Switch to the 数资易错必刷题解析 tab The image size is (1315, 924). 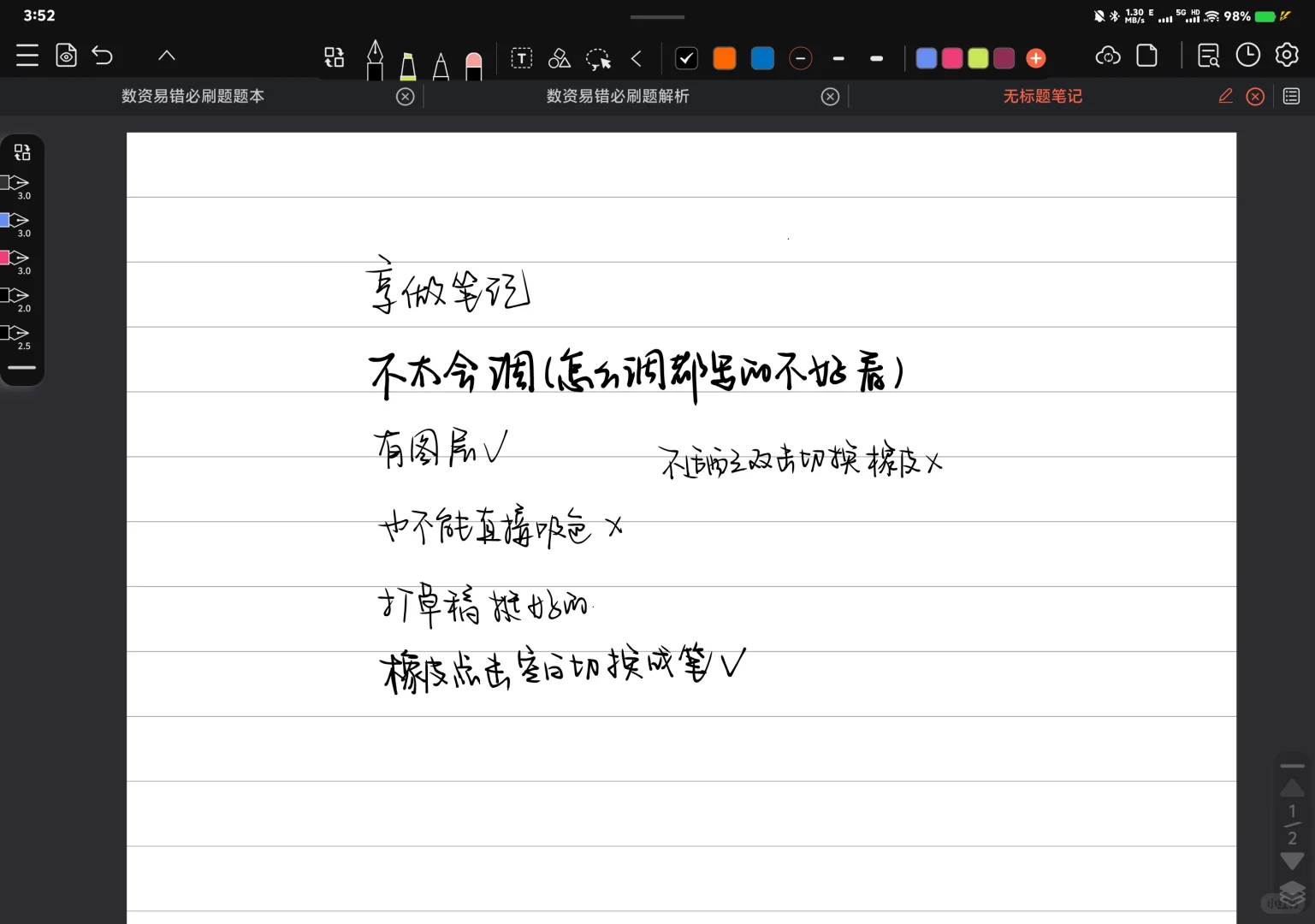pyautogui.click(x=618, y=96)
